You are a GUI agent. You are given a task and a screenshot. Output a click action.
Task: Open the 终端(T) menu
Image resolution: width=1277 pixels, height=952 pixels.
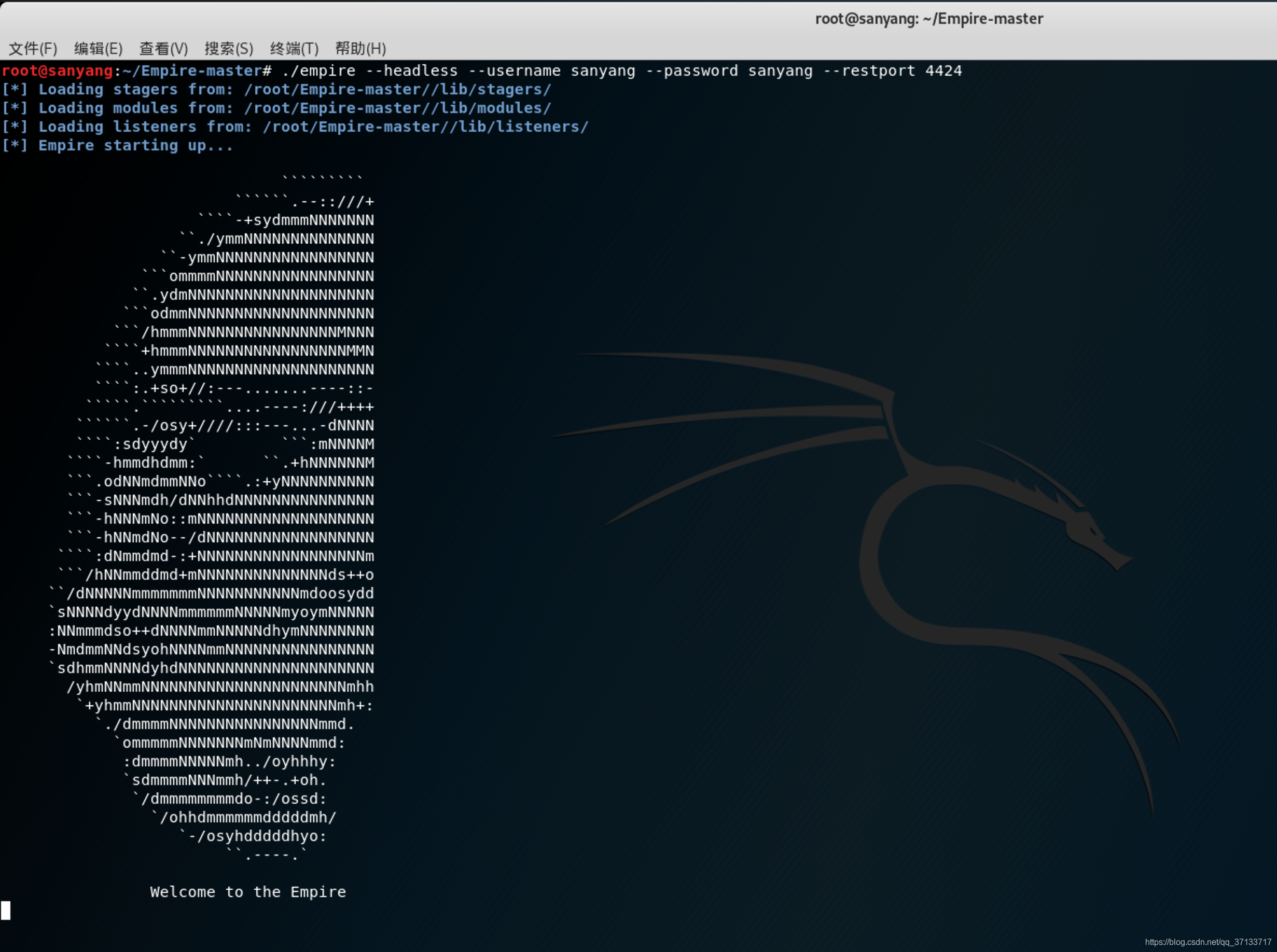[x=294, y=48]
